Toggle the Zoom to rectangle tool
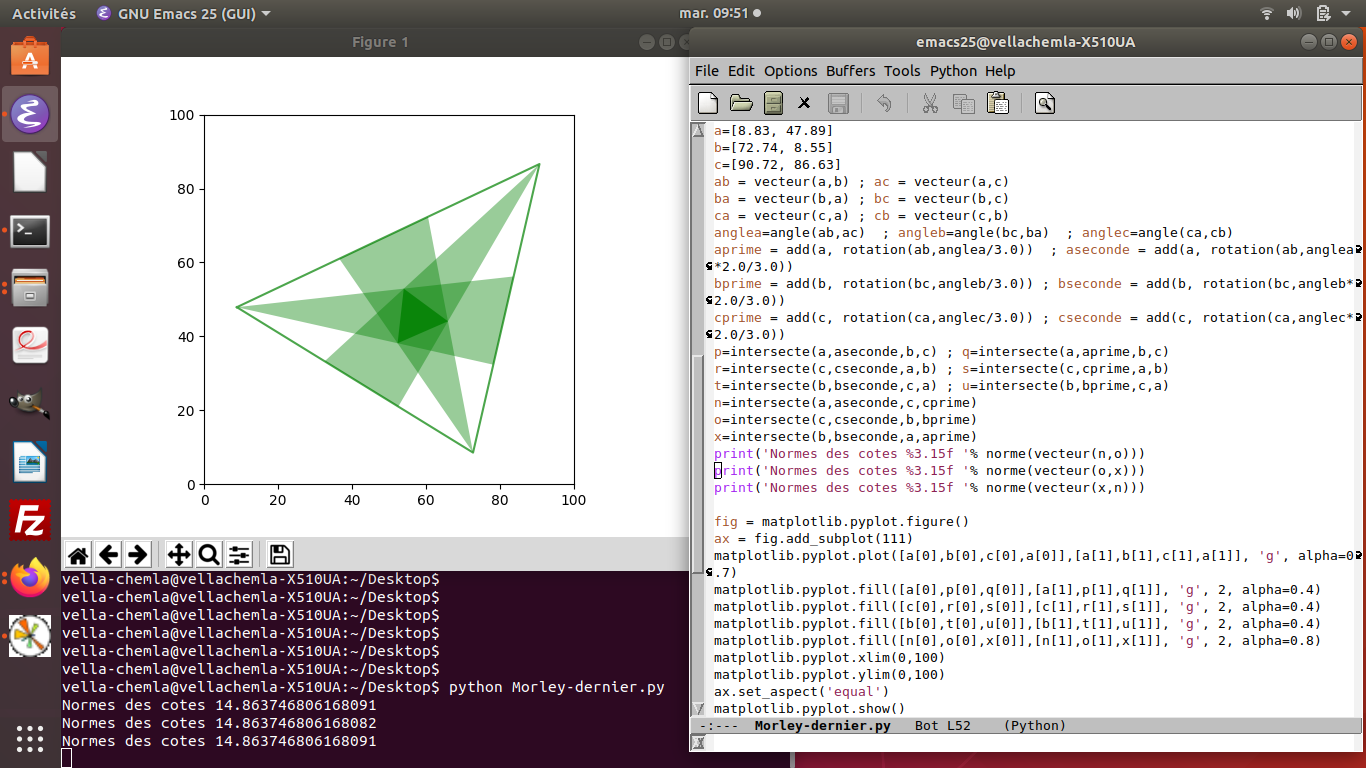This screenshot has width=1366, height=768. pyautogui.click(x=208, y=555)
